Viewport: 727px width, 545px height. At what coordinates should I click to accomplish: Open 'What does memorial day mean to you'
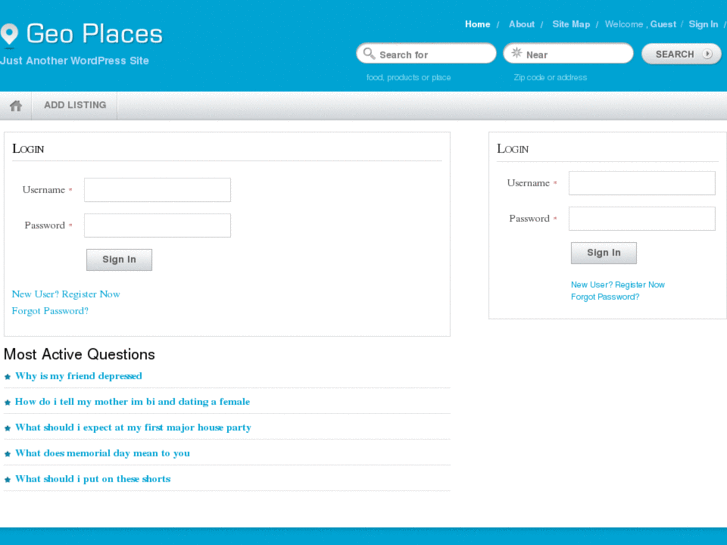click(x=102, y=453)
